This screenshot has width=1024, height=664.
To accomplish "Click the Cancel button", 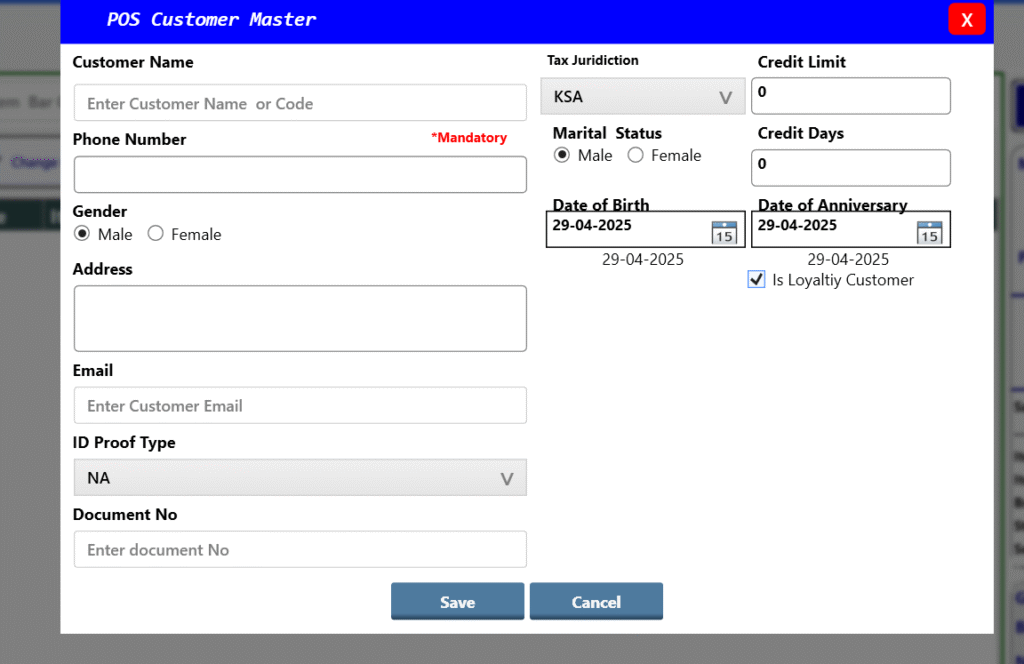I will click(x=596, y=602).
